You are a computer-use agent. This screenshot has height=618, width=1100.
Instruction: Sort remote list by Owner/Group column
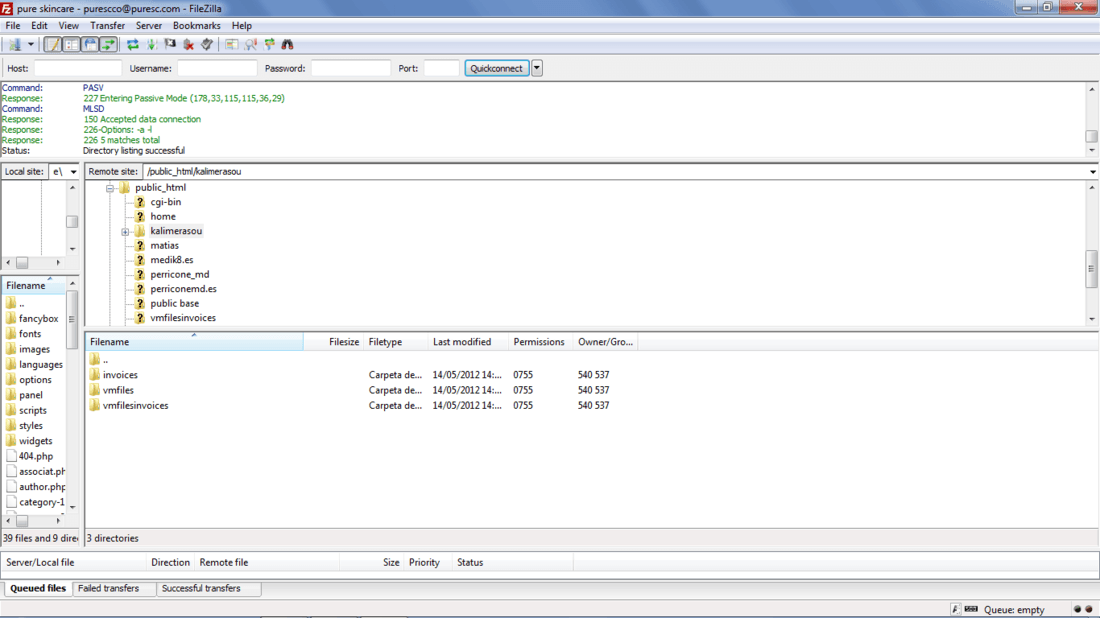click(605, 342)
